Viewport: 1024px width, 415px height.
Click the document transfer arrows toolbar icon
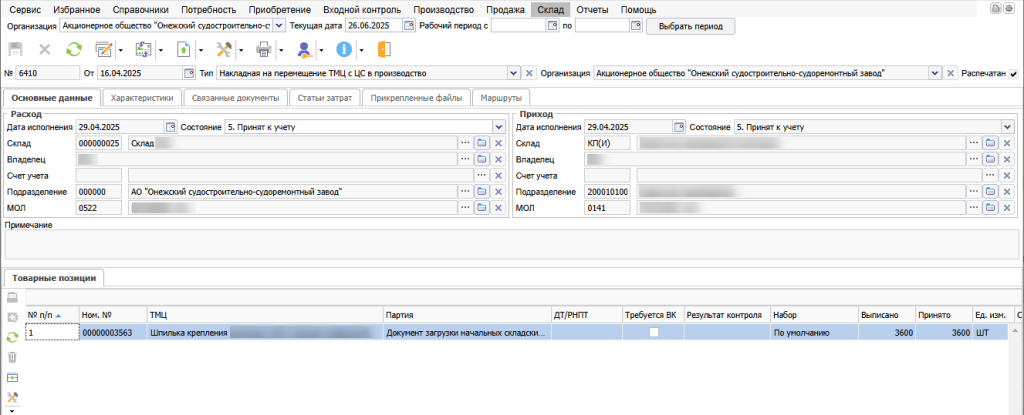click(143, 49)
